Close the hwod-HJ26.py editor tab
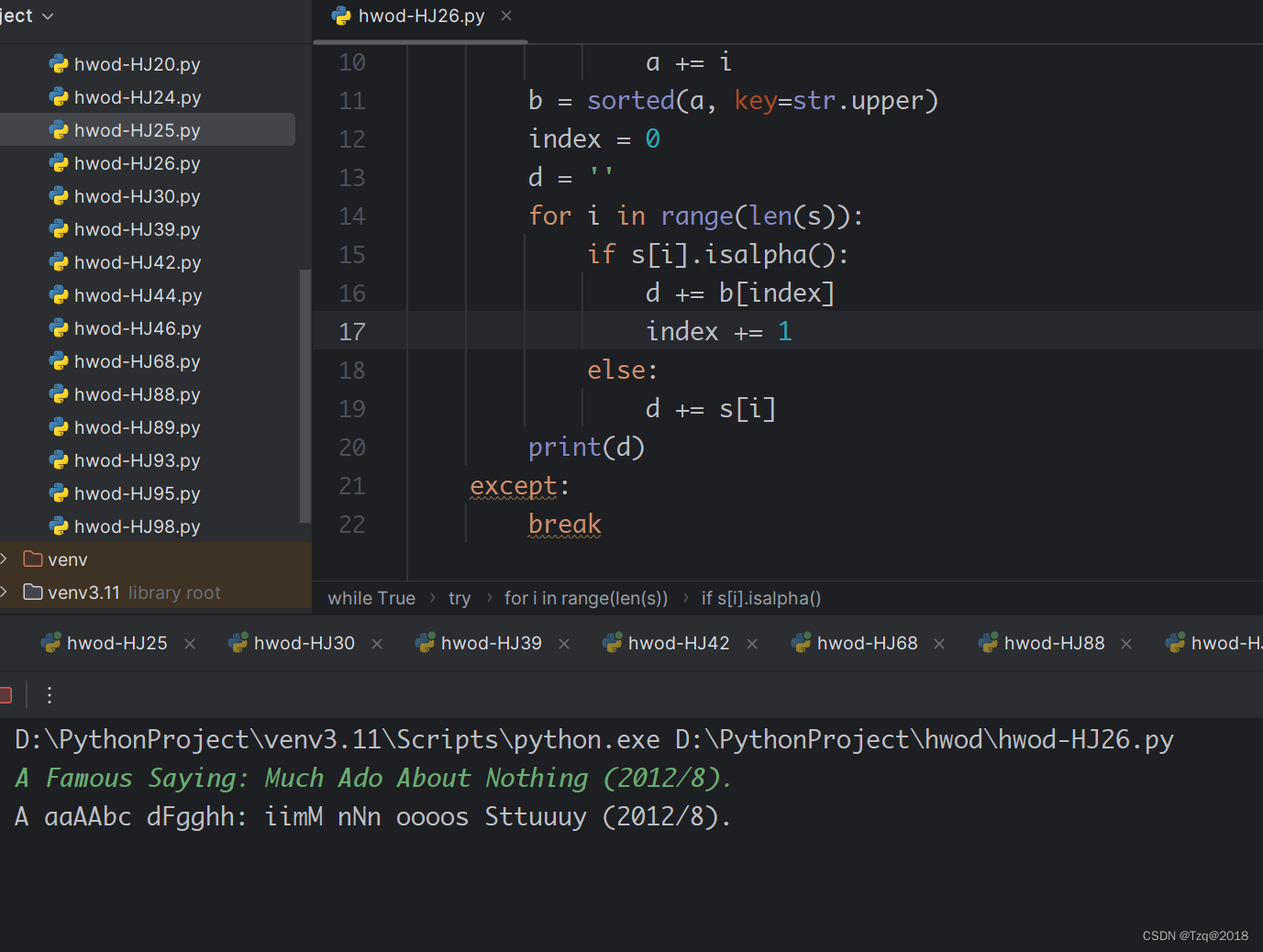Image resolution: width=1263 pixels, height=952 pixels. pos(506,16)
